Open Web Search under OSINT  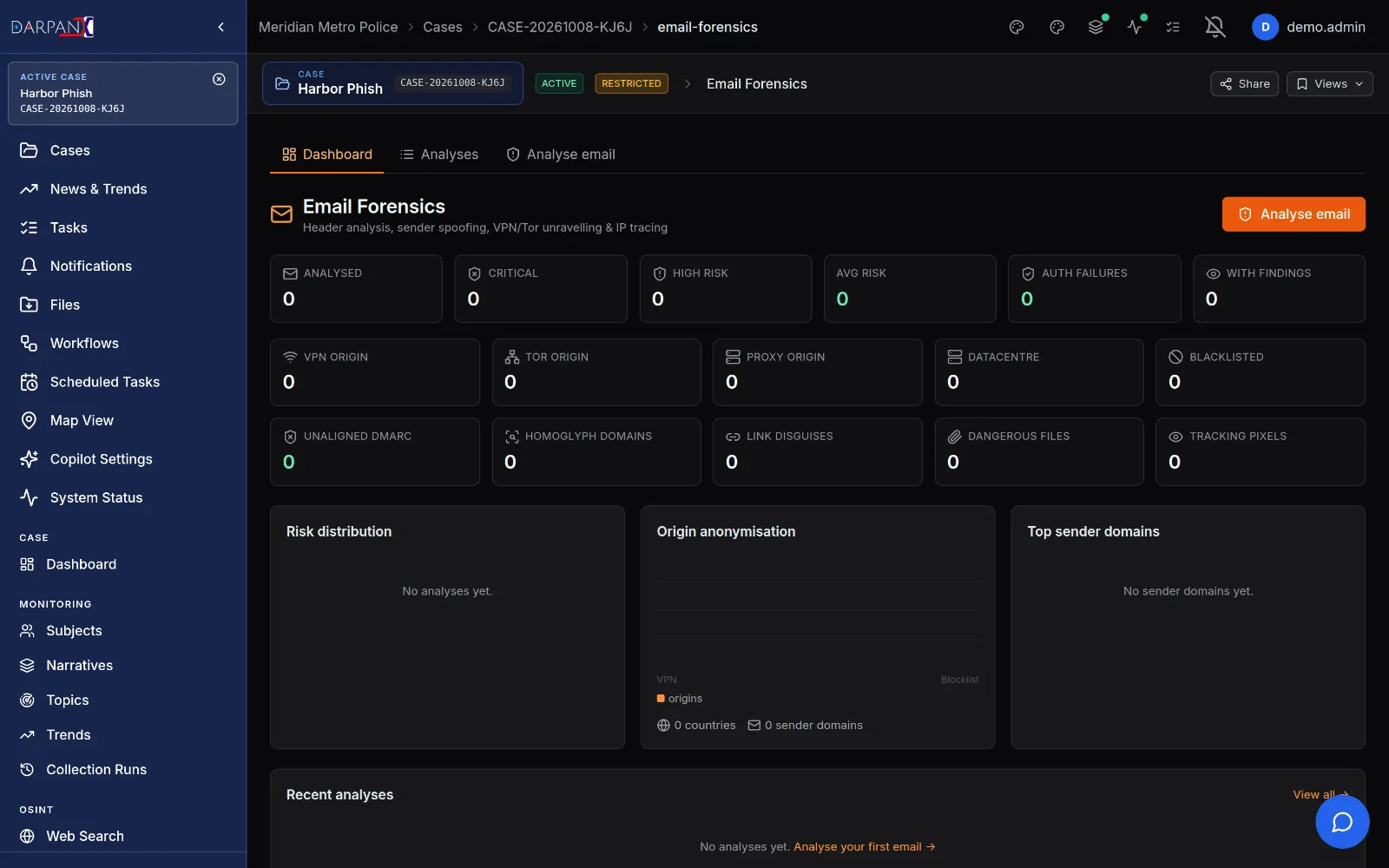(x=123, y=836)
